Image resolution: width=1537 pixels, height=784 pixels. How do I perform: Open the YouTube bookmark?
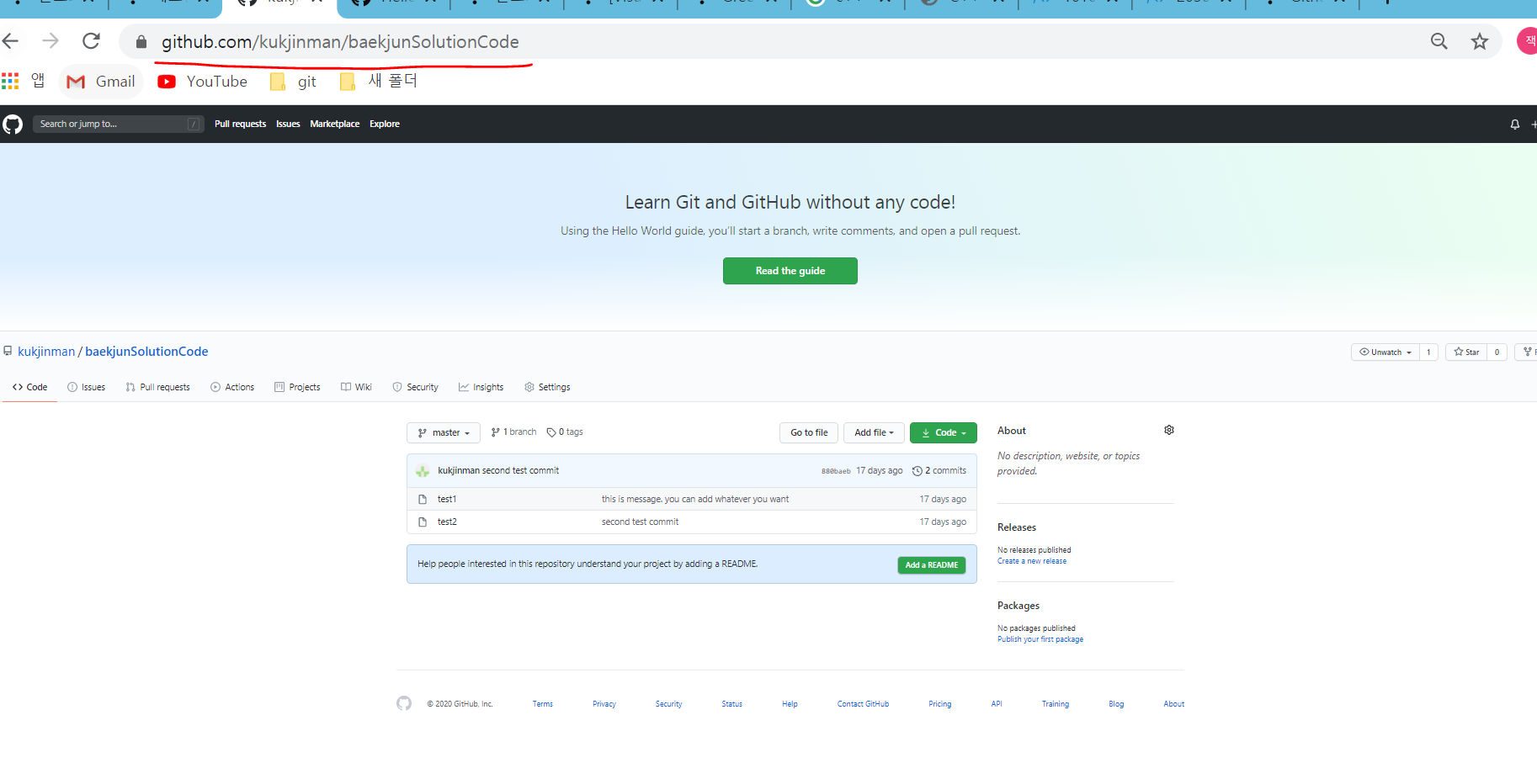(203, 82)
